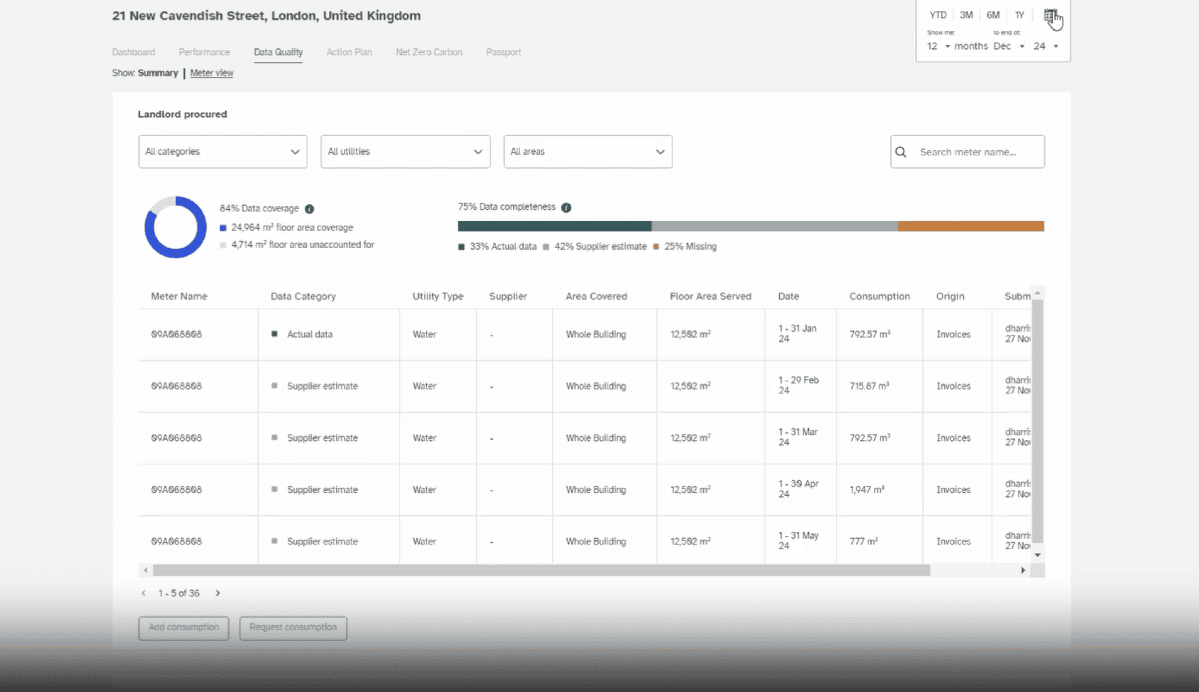Open the All utilities dropdown
1199x692 pixels.
405,151
